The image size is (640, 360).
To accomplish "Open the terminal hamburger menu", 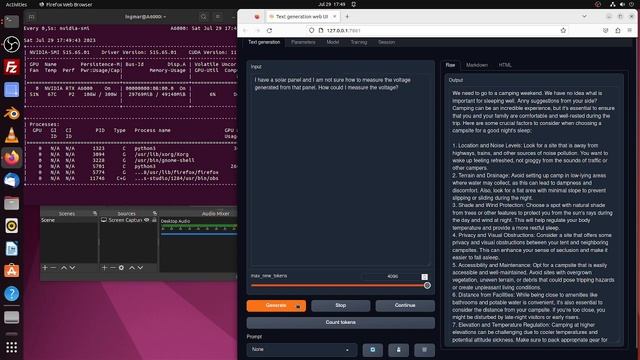I will point(218,17).
